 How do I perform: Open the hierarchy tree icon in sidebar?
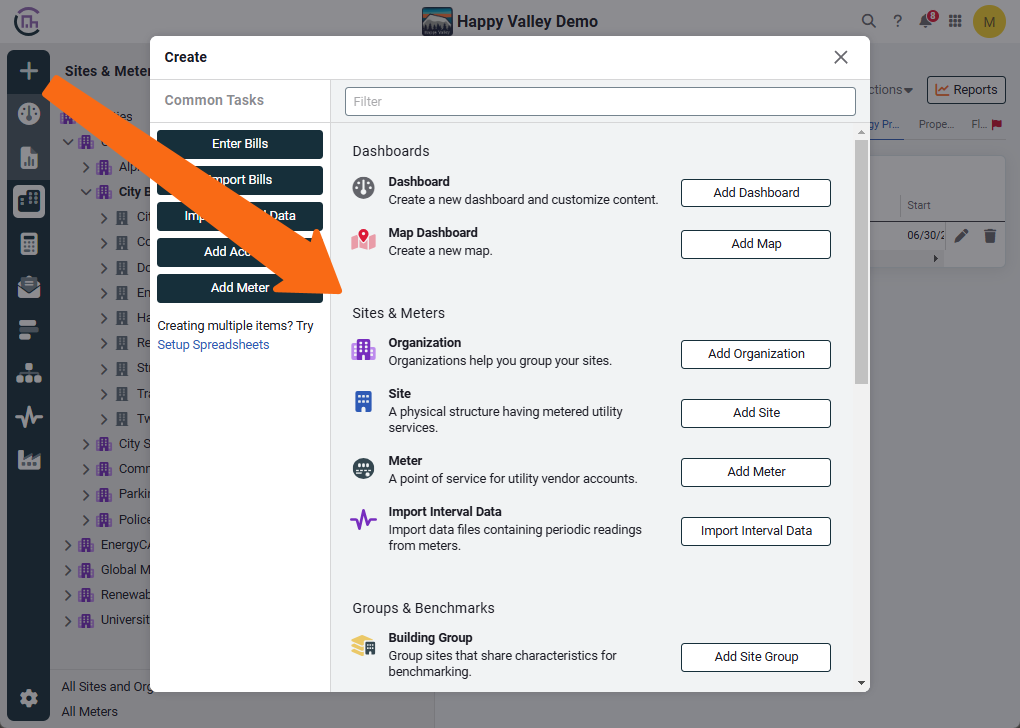(x=29, y=373)
